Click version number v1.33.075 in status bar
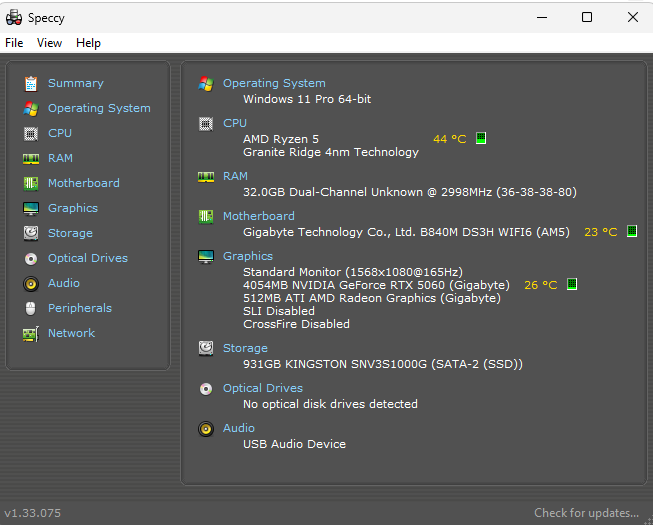Viewport: 653px width, 525px height. tap(32, 513)
